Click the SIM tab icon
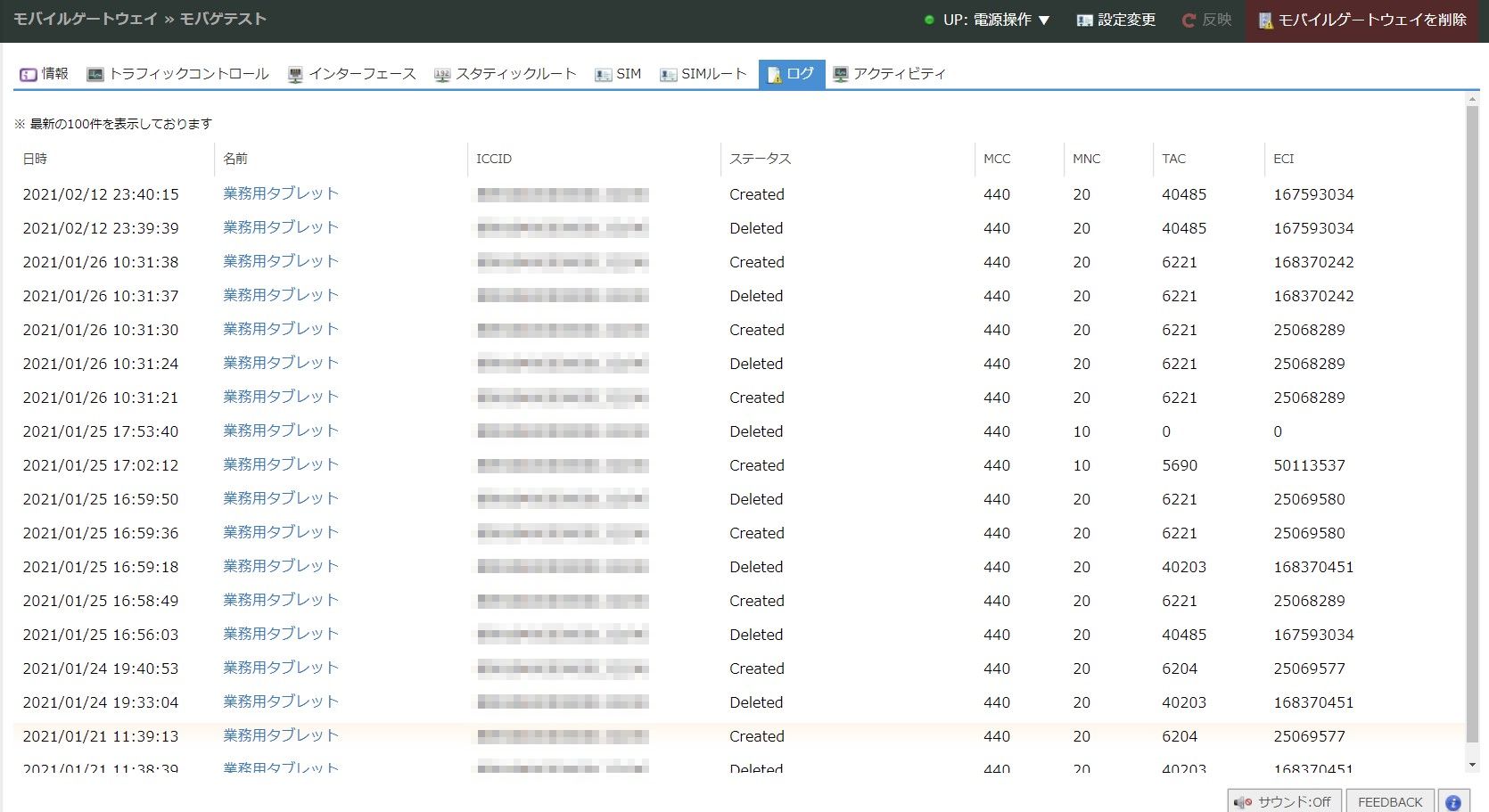Image resolution: width=1489 pixels, height=812 pixels. pyautogui.click(x=604, y=74)
